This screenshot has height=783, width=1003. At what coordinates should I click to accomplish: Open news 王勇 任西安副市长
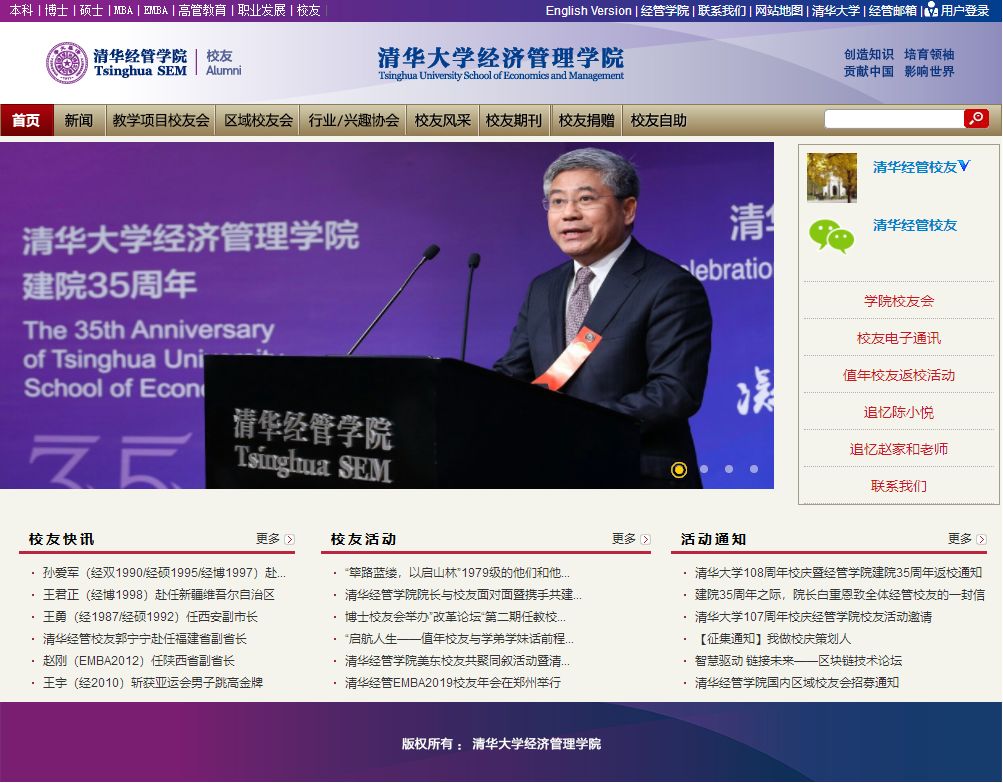tap(150, 617)
